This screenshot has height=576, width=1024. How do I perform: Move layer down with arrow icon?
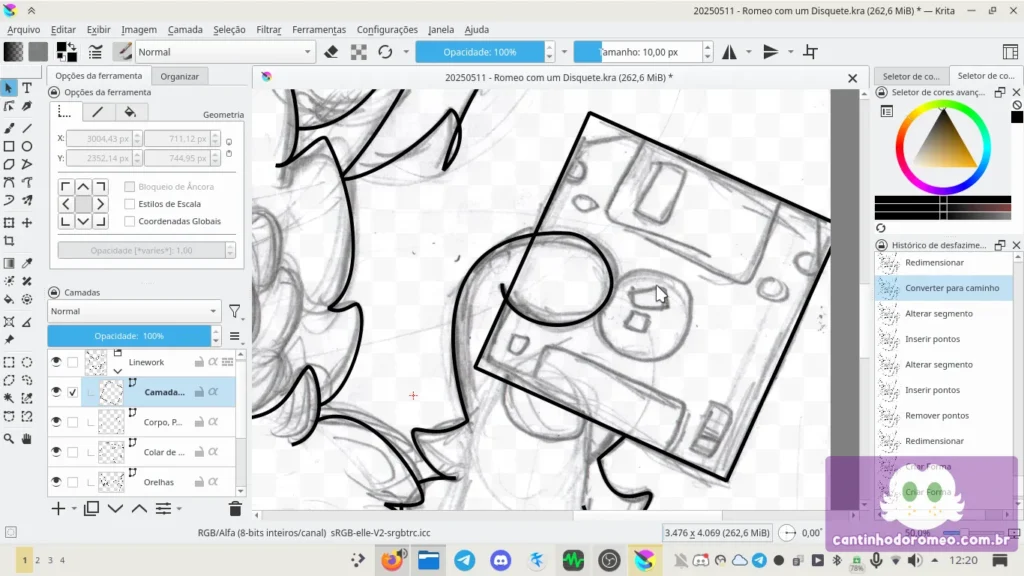click(x=116, y=508)
